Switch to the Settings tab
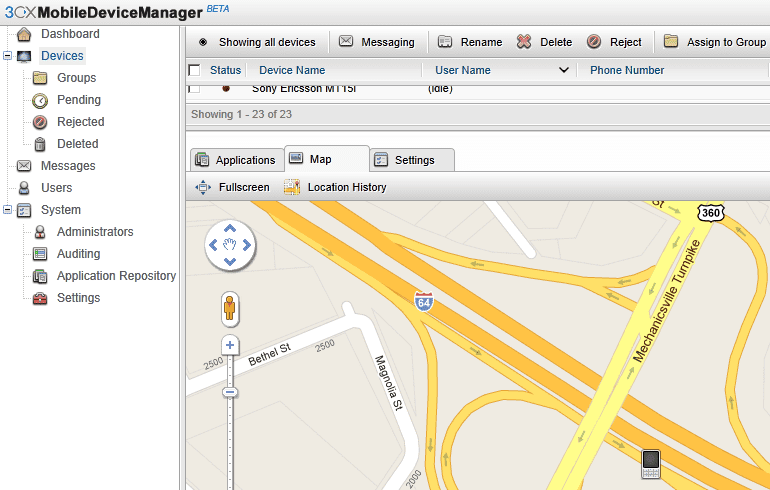770x490 pixels. (x=412, y=160)
